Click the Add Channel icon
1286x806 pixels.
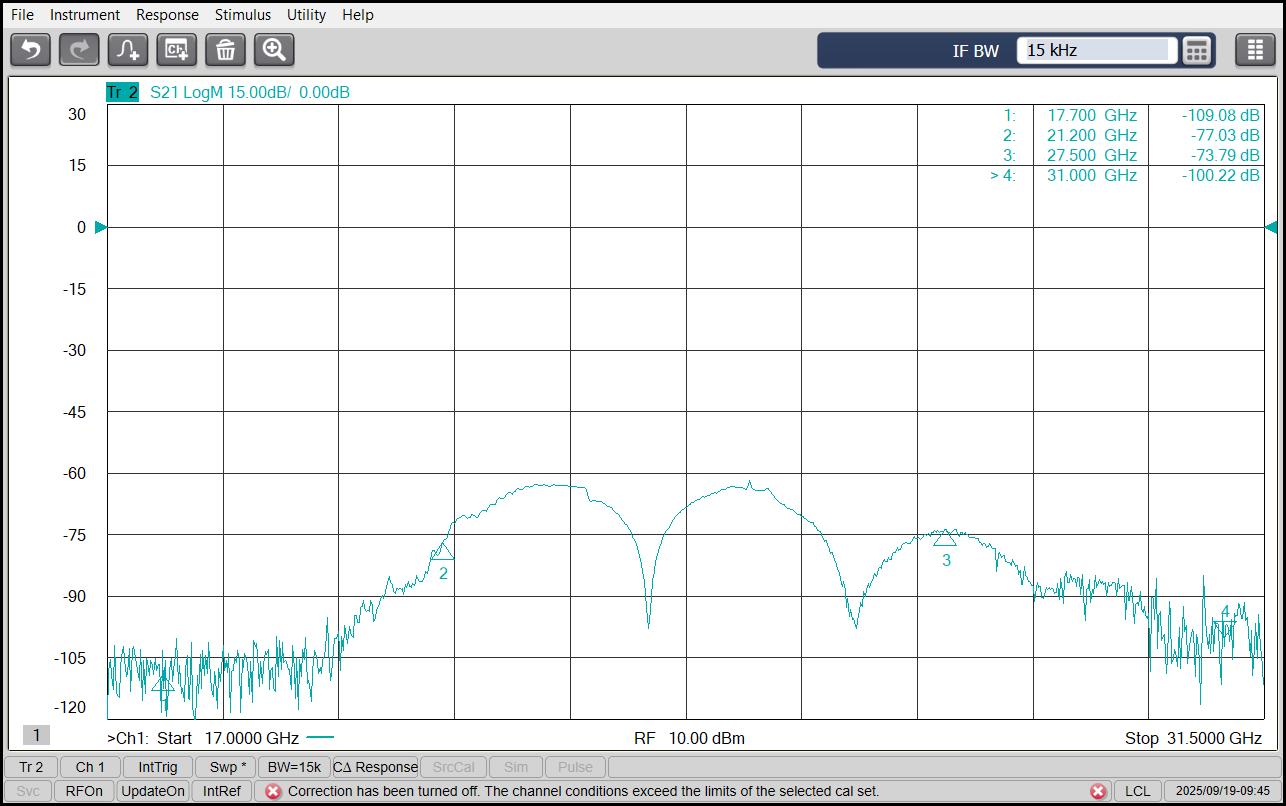pyautogui.click(x=177, y=49)
